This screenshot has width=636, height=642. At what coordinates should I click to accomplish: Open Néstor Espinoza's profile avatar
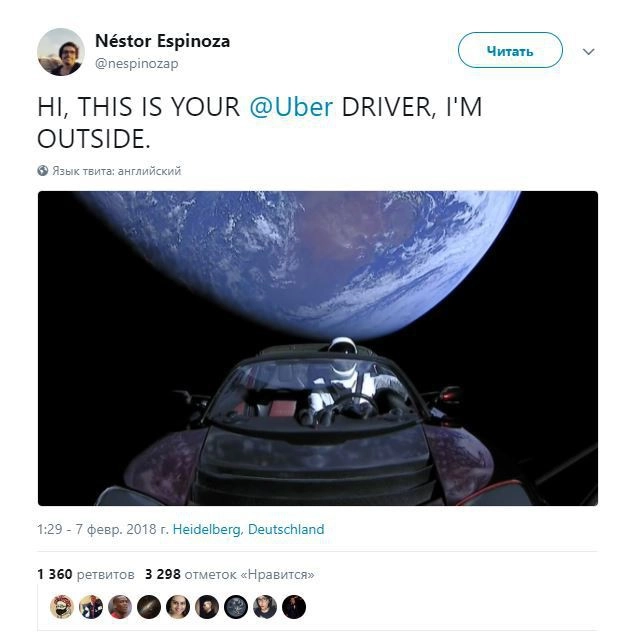pyautogui.click(x=61, y=52)
